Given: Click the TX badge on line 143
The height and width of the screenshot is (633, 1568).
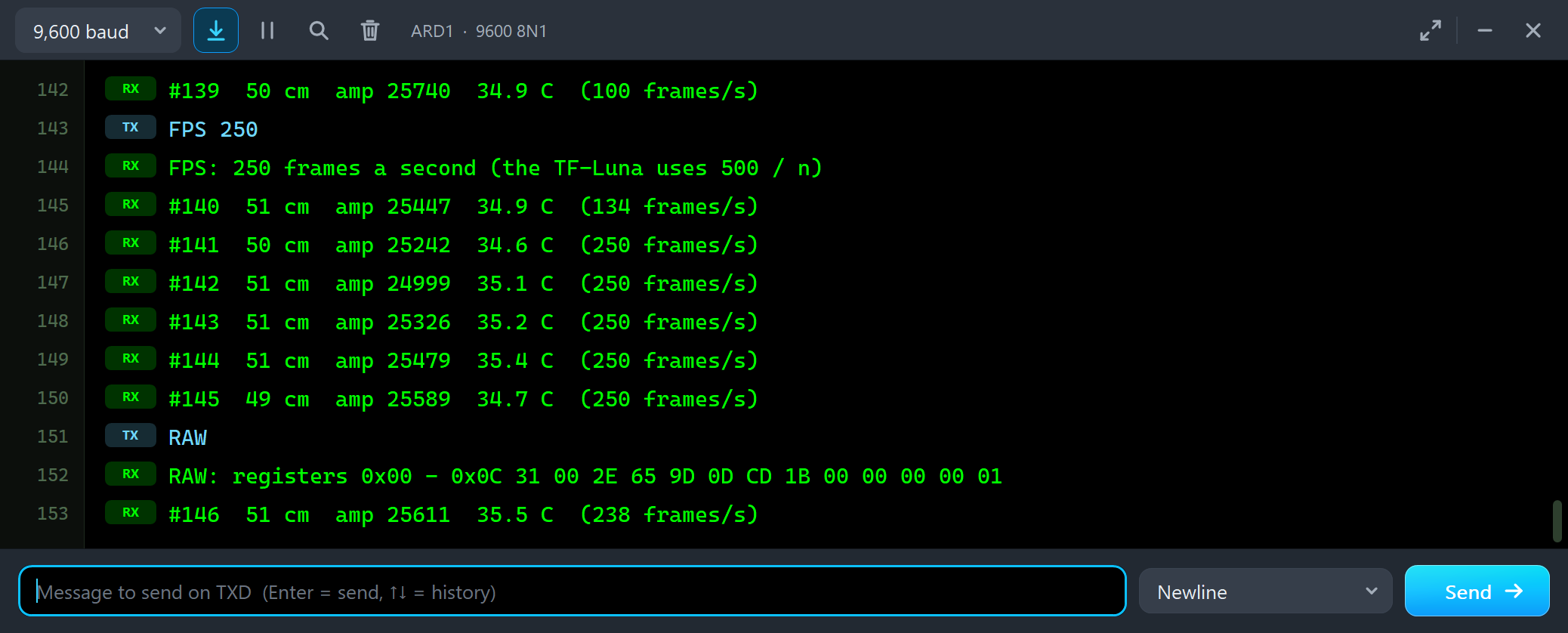Looking at the screenshot, I should click(131, 128).
